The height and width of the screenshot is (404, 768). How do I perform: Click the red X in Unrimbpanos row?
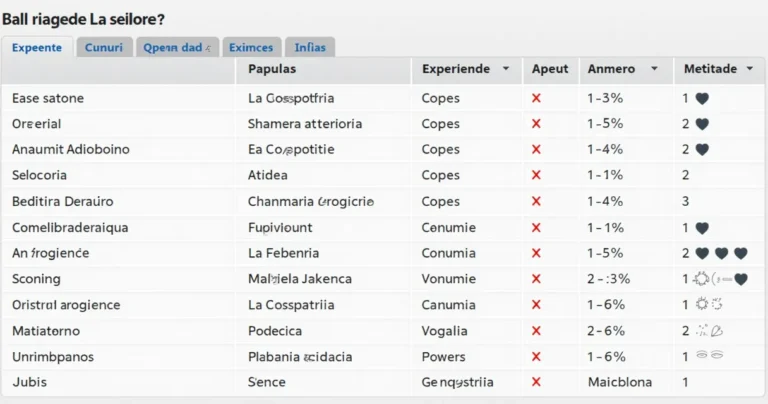(x=536, y=356)
